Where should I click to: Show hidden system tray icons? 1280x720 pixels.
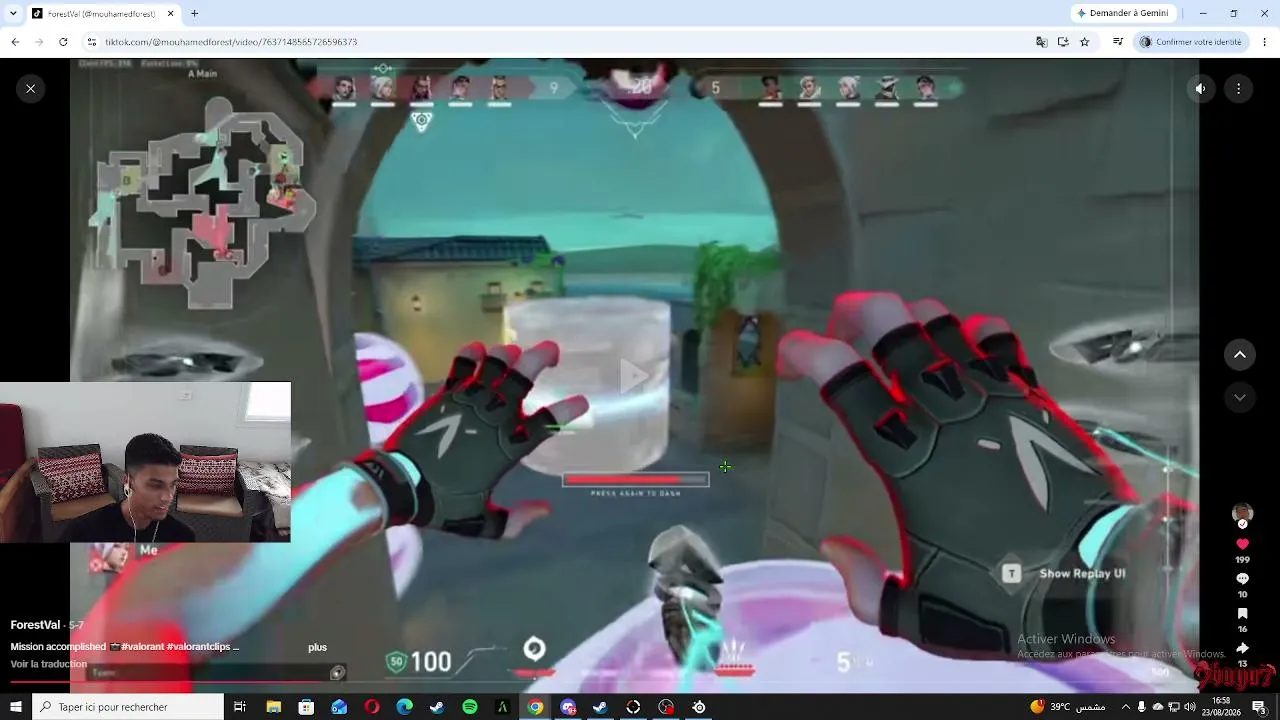tap(1126, 707)
